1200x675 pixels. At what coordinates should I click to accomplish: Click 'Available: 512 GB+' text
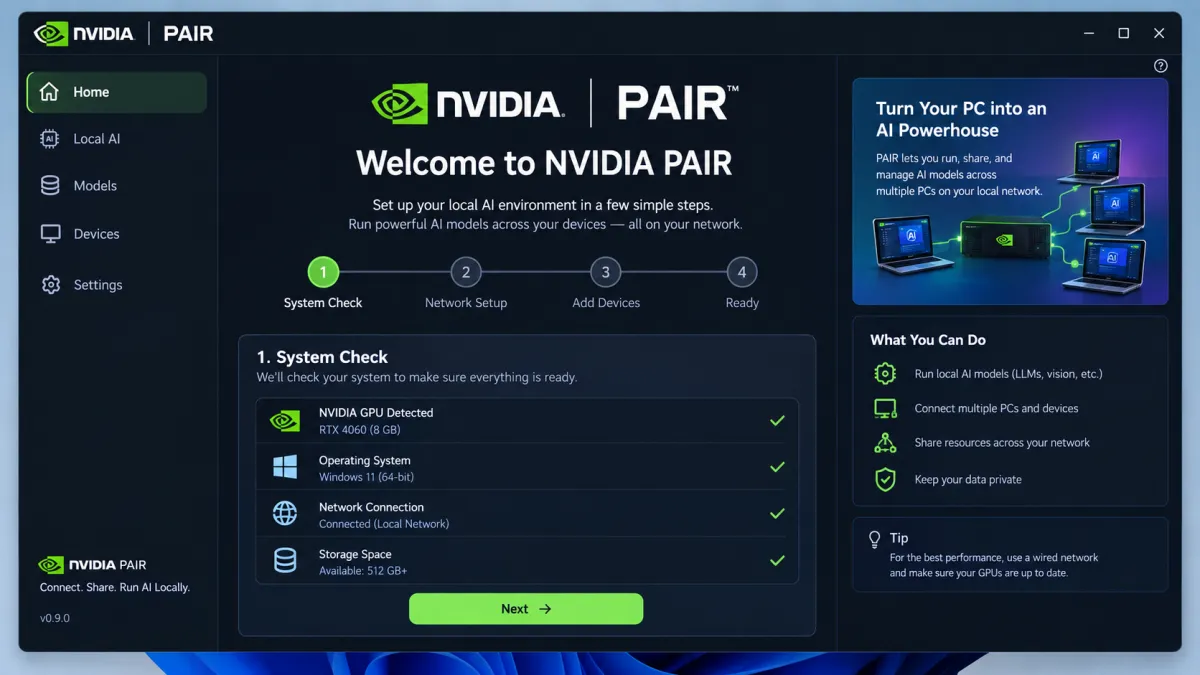coord(363,571)
